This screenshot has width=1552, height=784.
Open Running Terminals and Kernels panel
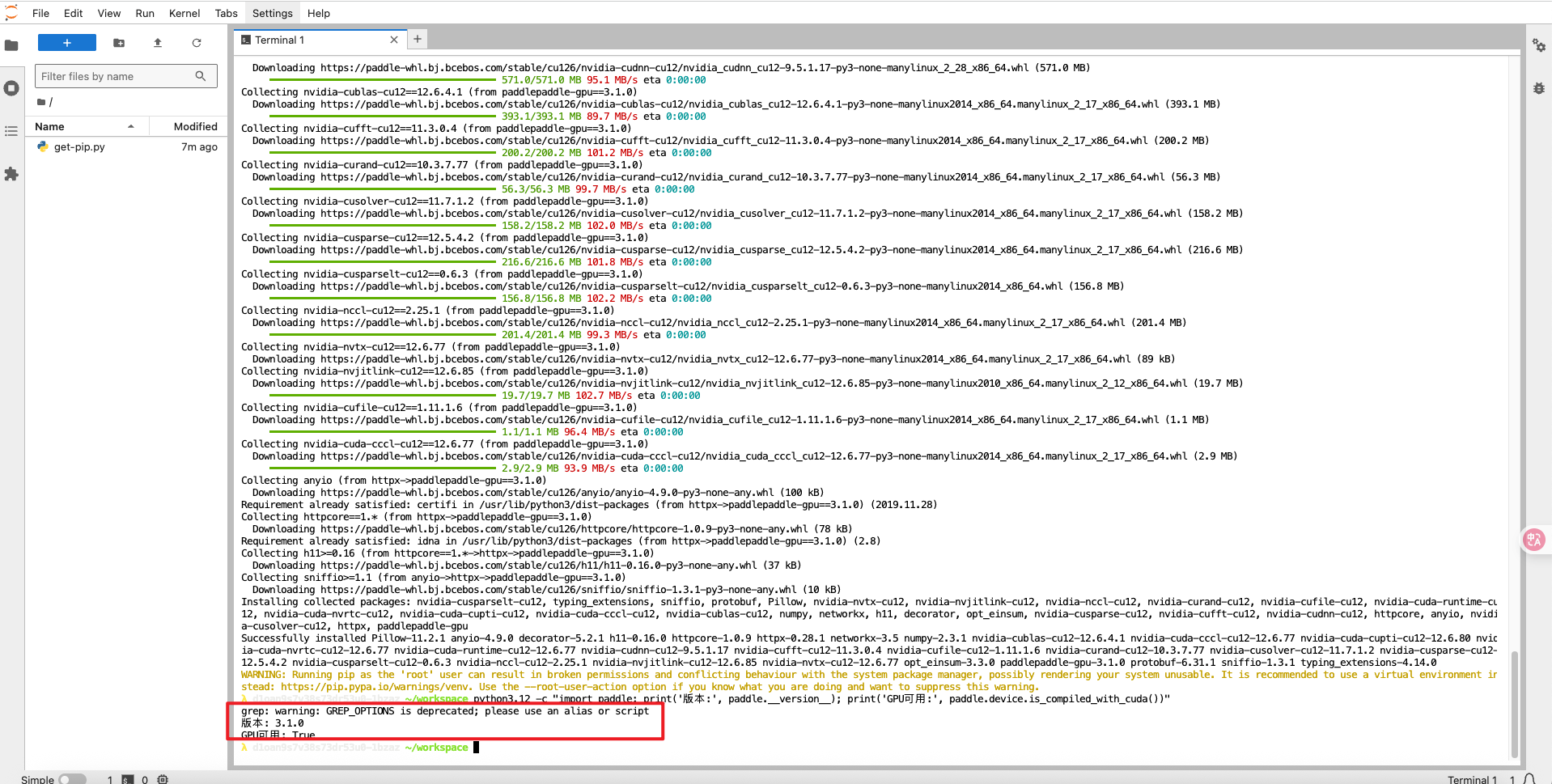click(11, 88)
